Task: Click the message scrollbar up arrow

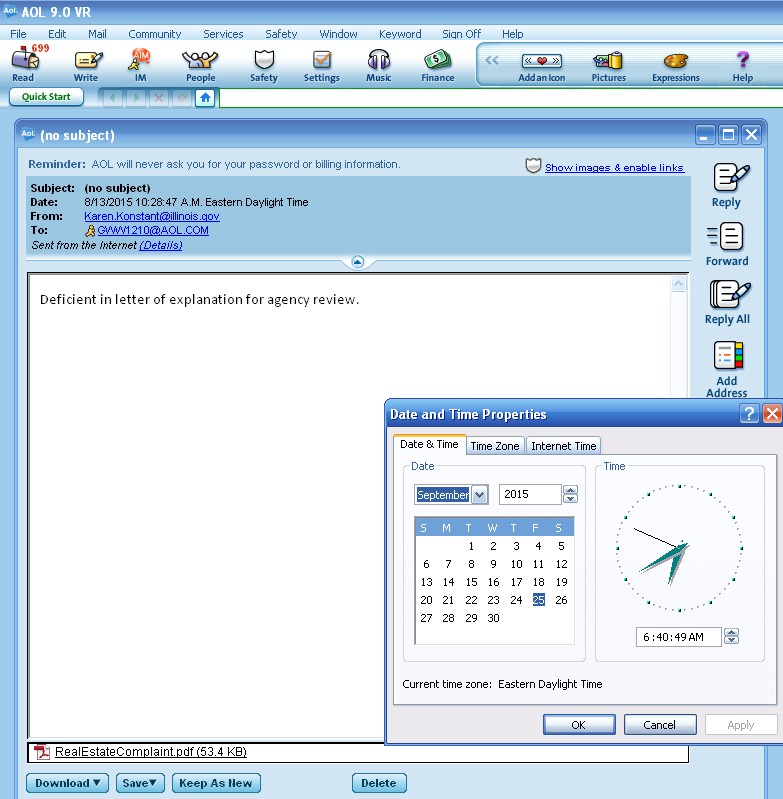Action: (679, 284)
